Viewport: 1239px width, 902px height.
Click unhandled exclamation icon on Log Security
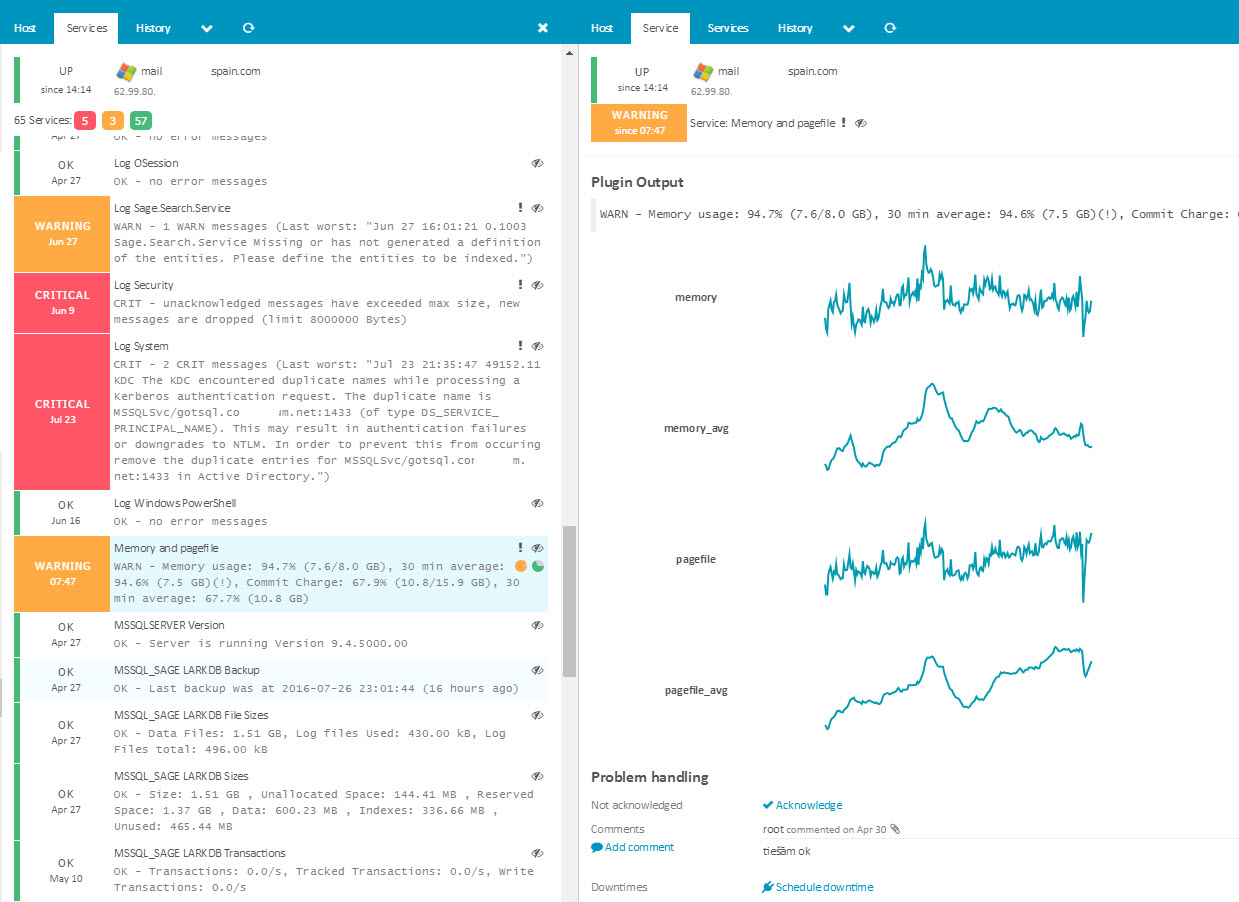(520, 285)
